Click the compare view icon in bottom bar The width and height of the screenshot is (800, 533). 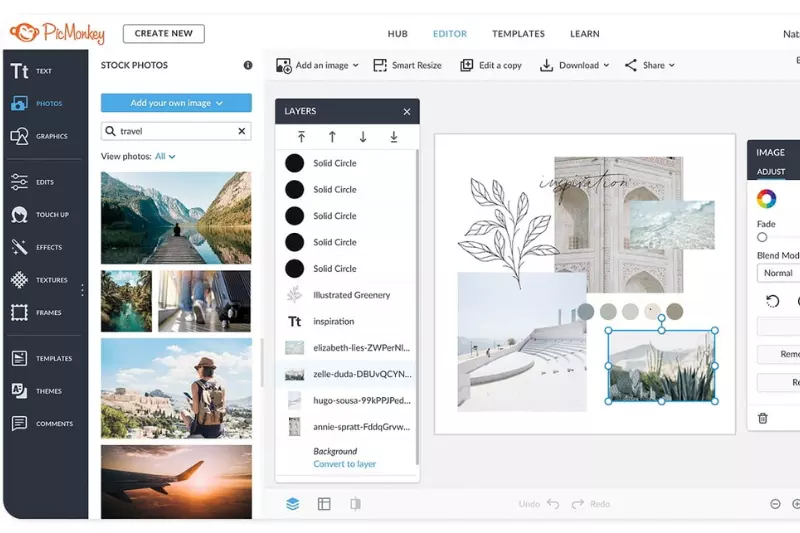click(356, 504)
